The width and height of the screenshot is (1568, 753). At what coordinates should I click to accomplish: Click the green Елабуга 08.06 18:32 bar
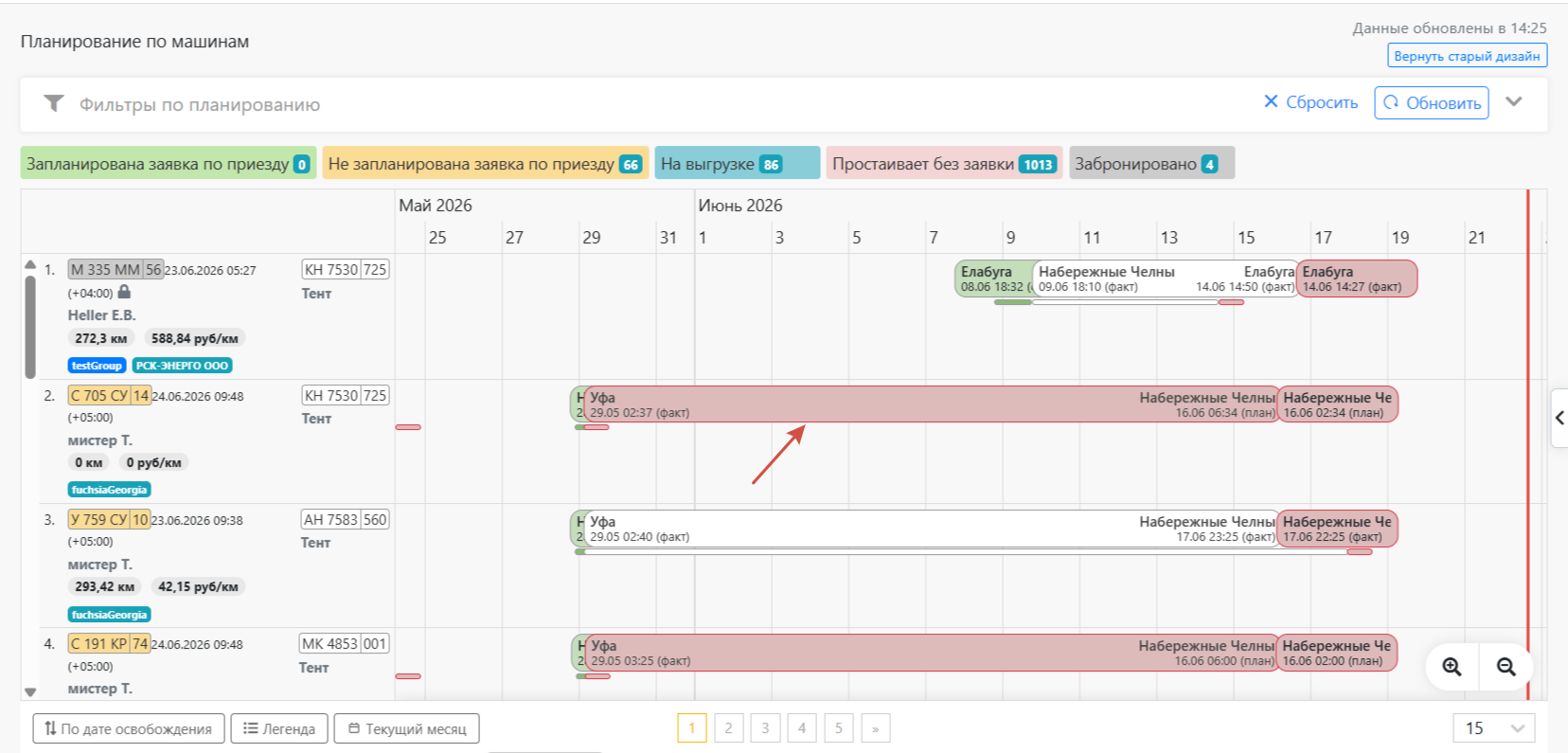pyautogui.click(x=993, y=278)
